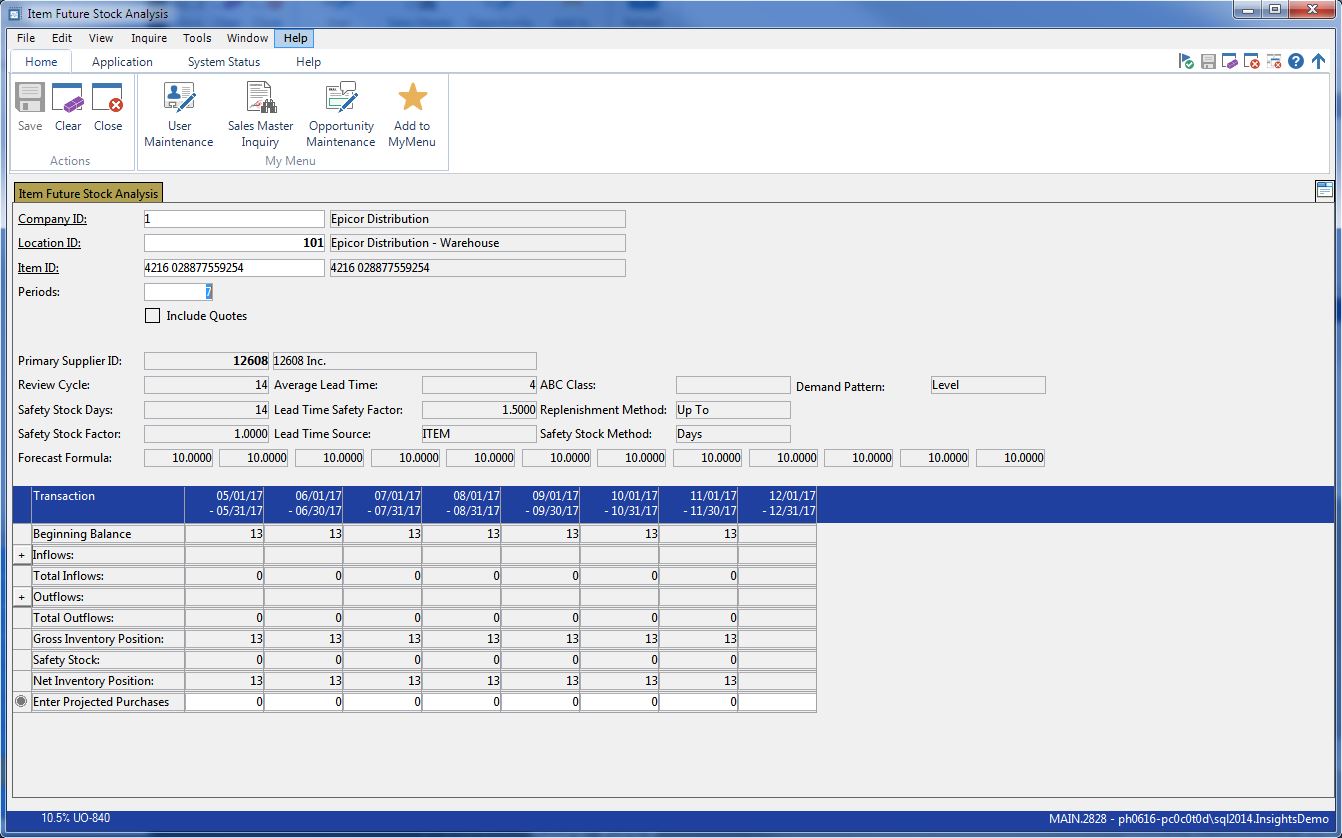The image size is (1342, 838).
Task: Expand the Outflows row
Action: click(22, 597)
